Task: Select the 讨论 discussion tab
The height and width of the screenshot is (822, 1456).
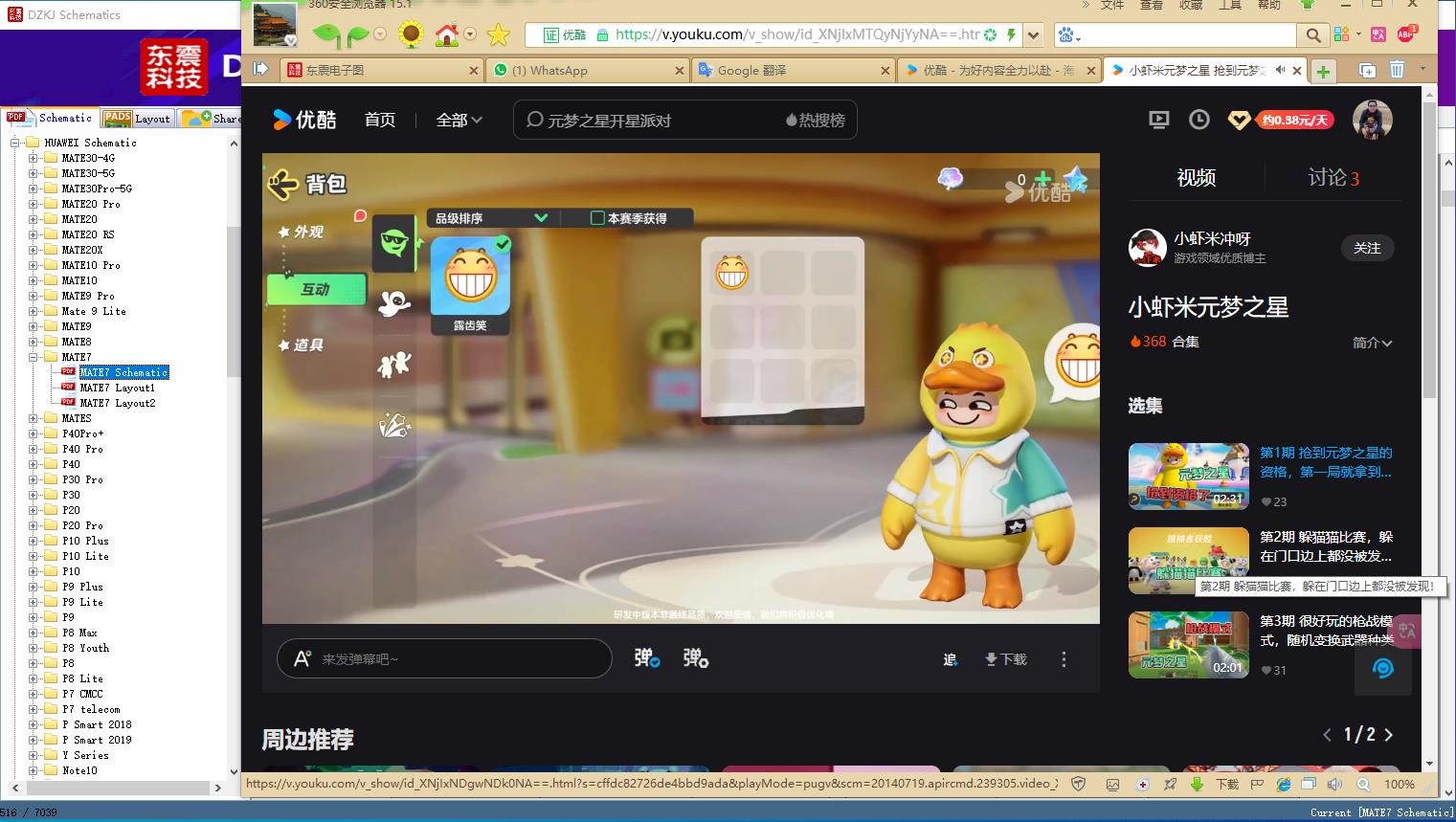Action: pos(1333,178)
